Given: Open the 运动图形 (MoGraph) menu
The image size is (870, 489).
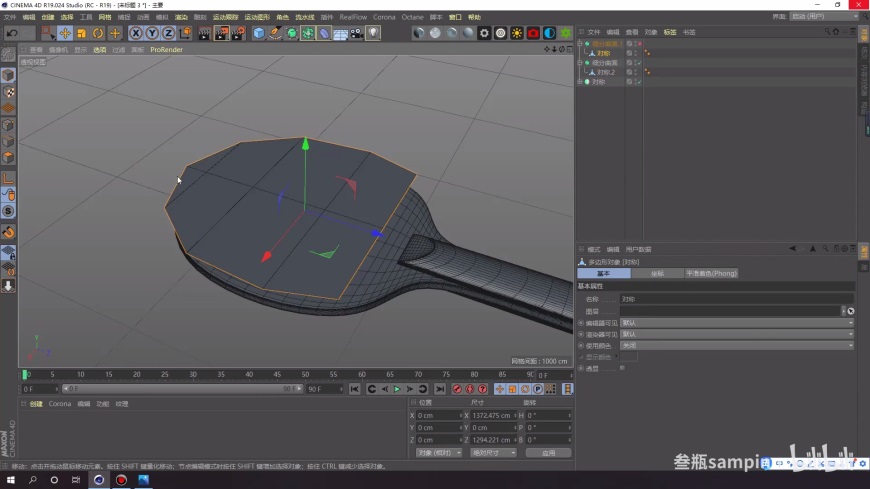Looking at the screenshot, I should pyautogui.click(x=257, y=17).
